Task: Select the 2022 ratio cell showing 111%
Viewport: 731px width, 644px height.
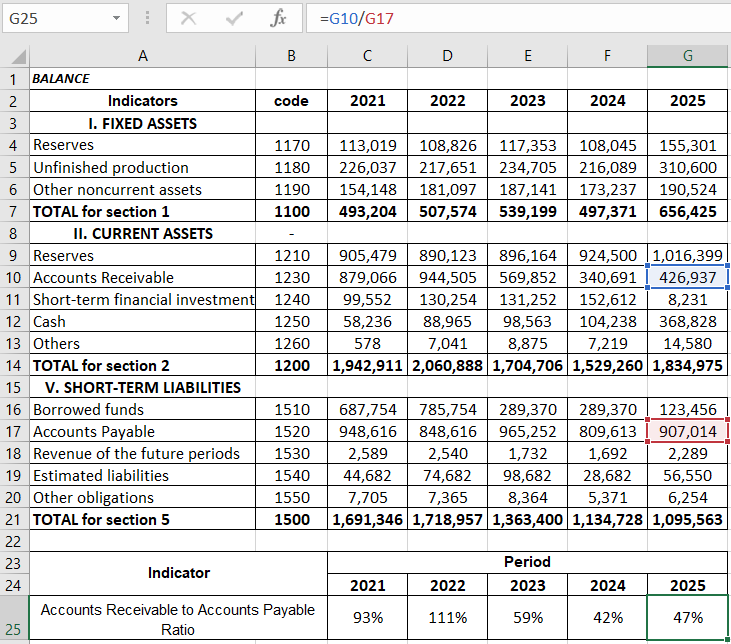Action: [x=447, y=618]
